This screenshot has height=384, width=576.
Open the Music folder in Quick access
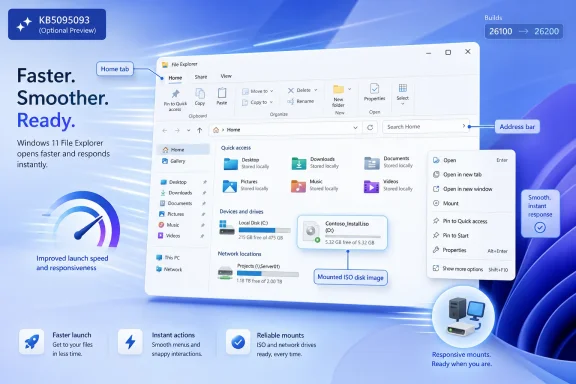pyautogui.click(x=314, y=186)
